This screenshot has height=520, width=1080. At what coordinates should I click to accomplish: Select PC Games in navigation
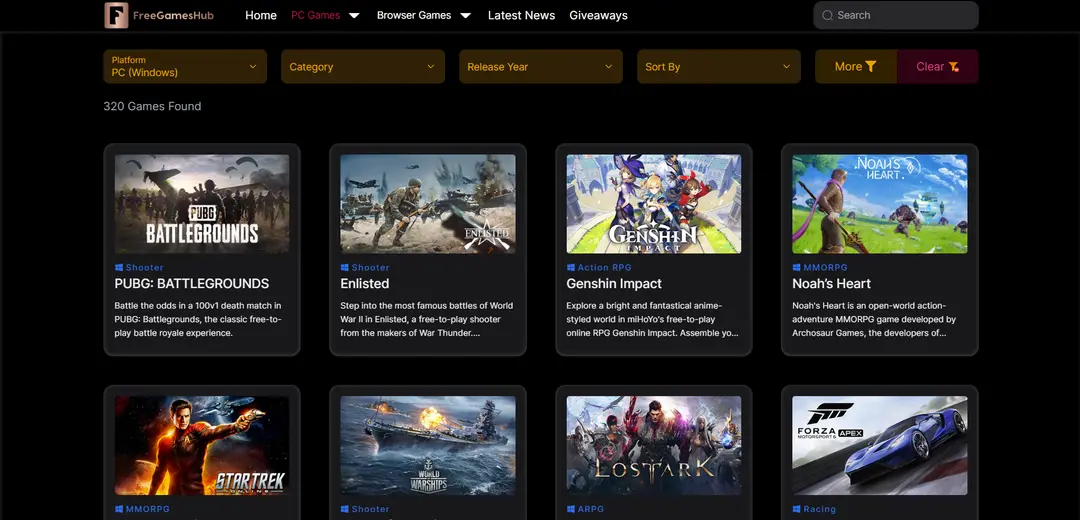(315, 15)
